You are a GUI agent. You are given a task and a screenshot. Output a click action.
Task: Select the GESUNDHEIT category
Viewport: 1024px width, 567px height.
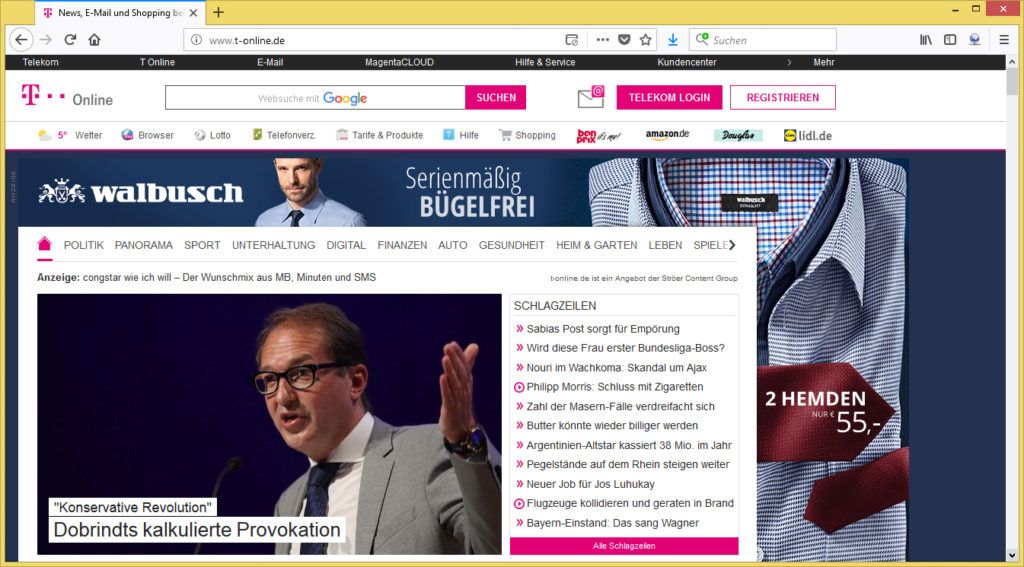511,245
